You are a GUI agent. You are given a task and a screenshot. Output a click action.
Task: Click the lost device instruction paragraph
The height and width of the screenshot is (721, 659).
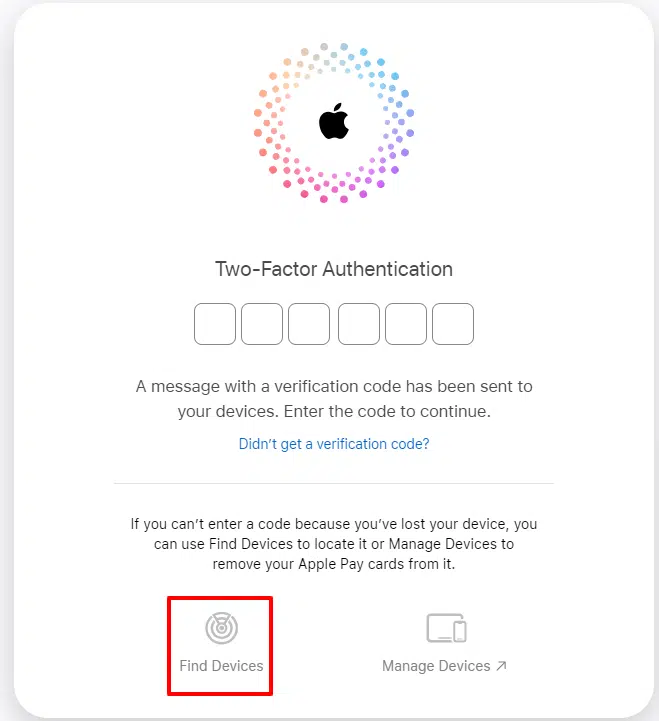point(334,544)
